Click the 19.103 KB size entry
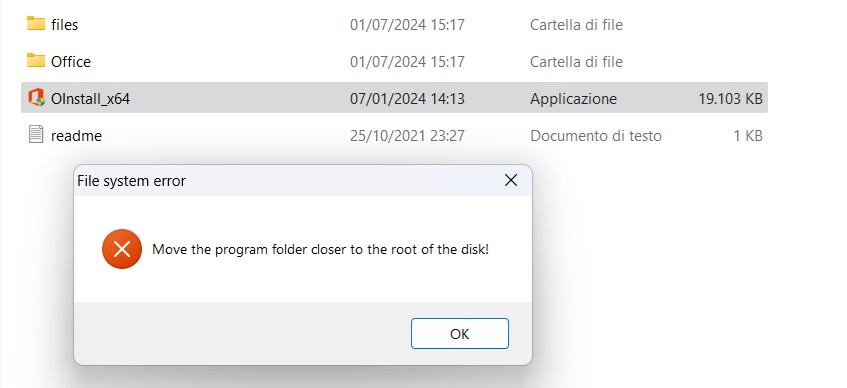Viewport: 847px width, 388px height. point(730,99)
